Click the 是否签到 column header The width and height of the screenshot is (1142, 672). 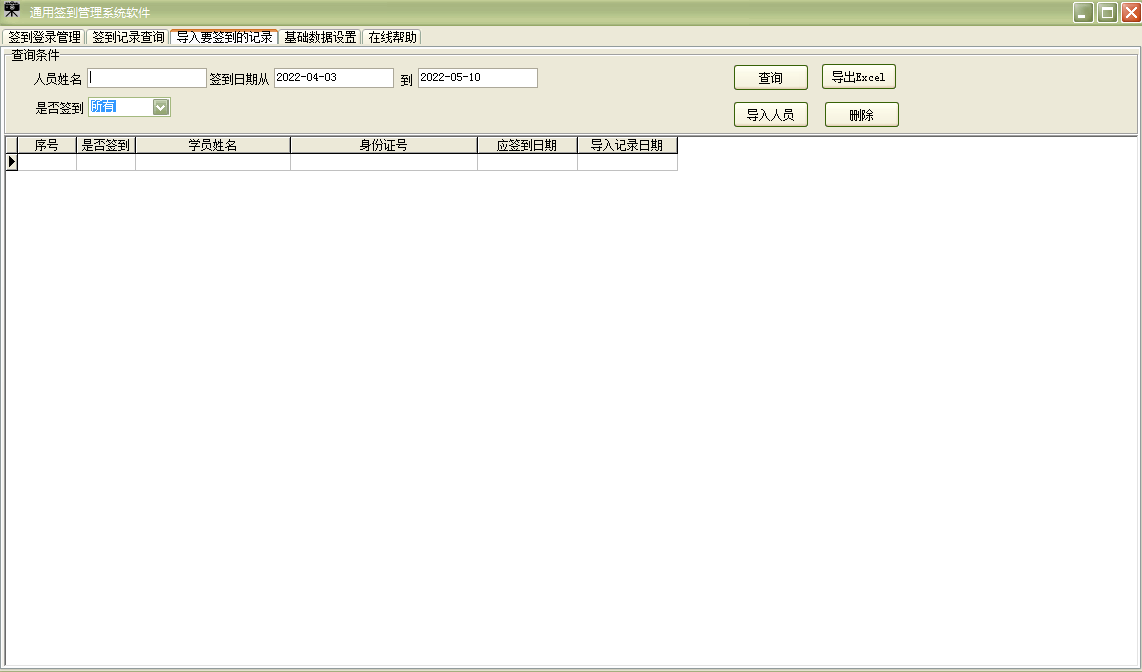pos(106,146)
